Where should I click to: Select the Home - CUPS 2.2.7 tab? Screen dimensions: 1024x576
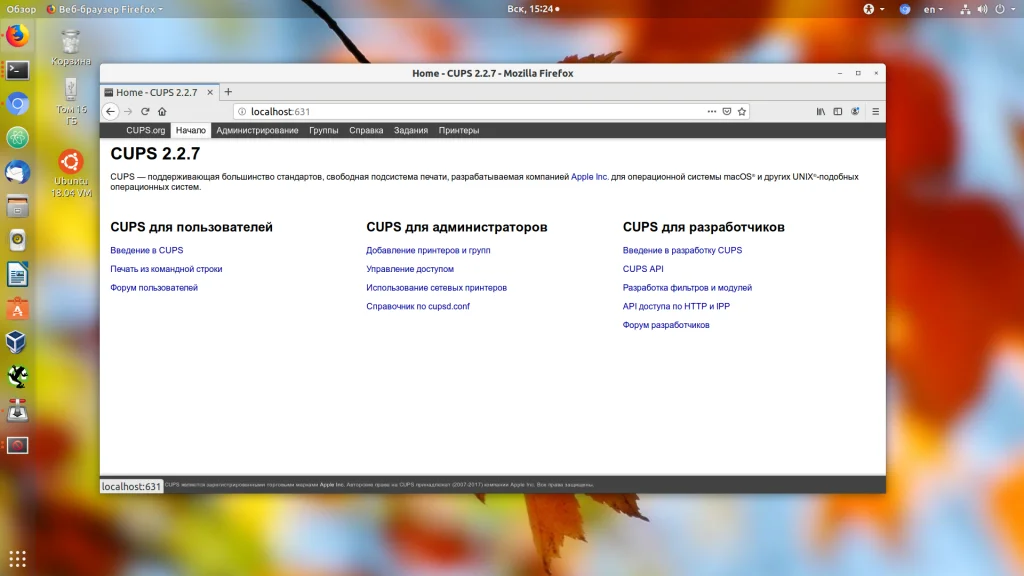click(160, 92)
